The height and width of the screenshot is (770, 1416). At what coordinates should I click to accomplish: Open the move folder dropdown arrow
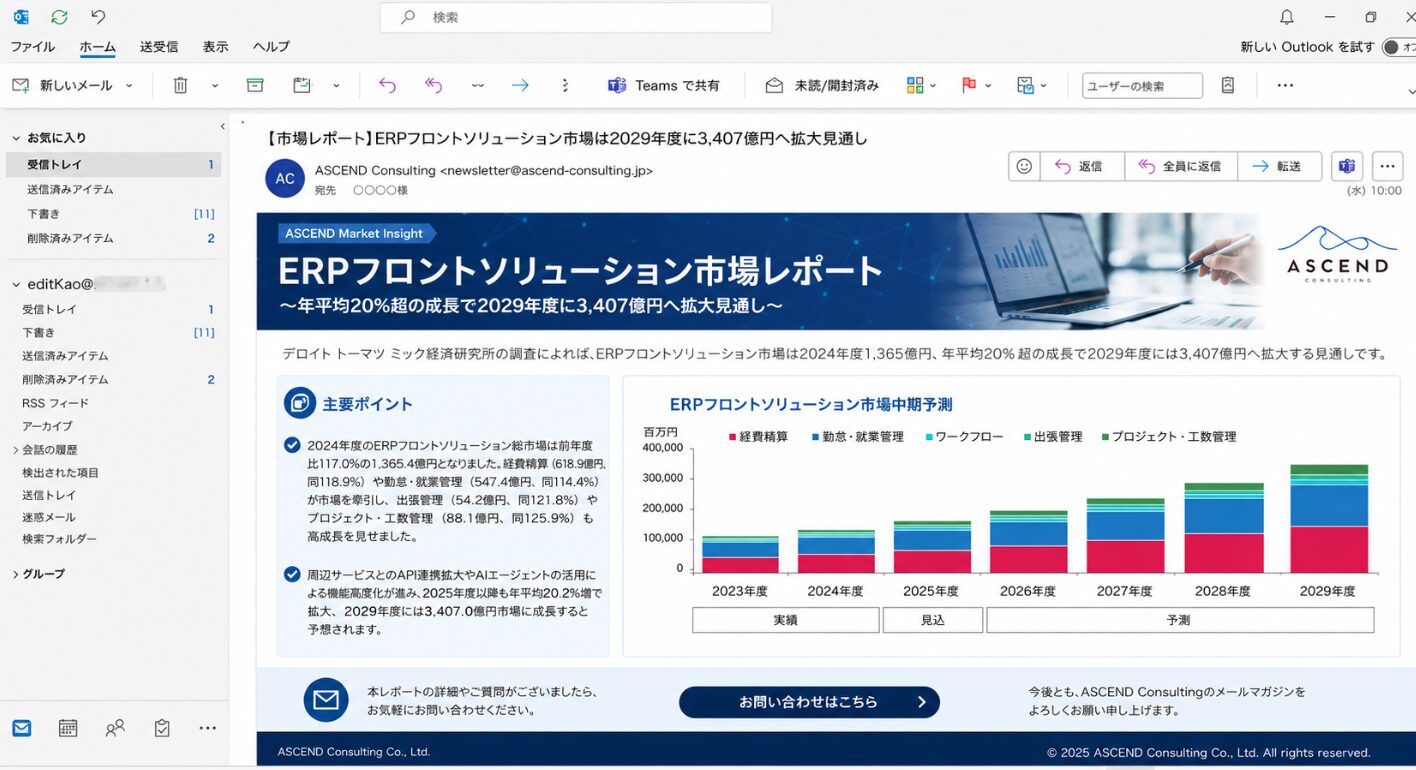[336, 86]
